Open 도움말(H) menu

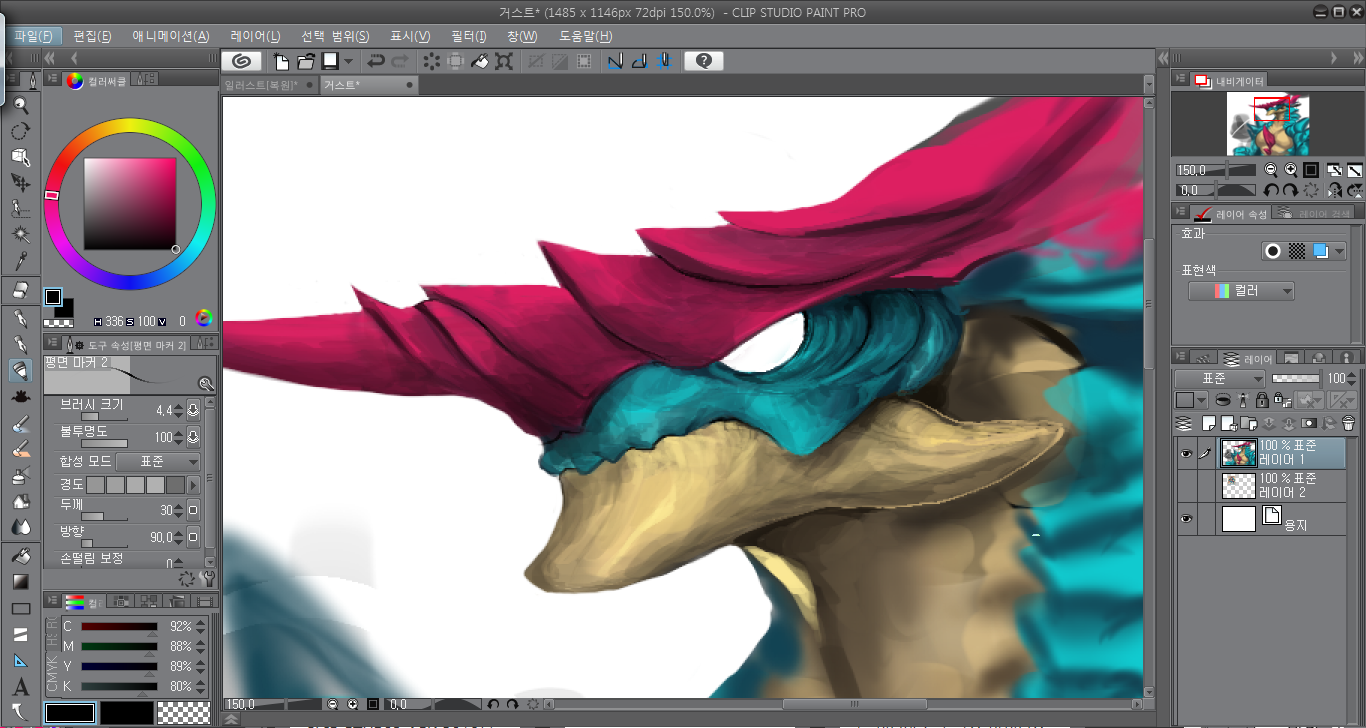(586, 36)
